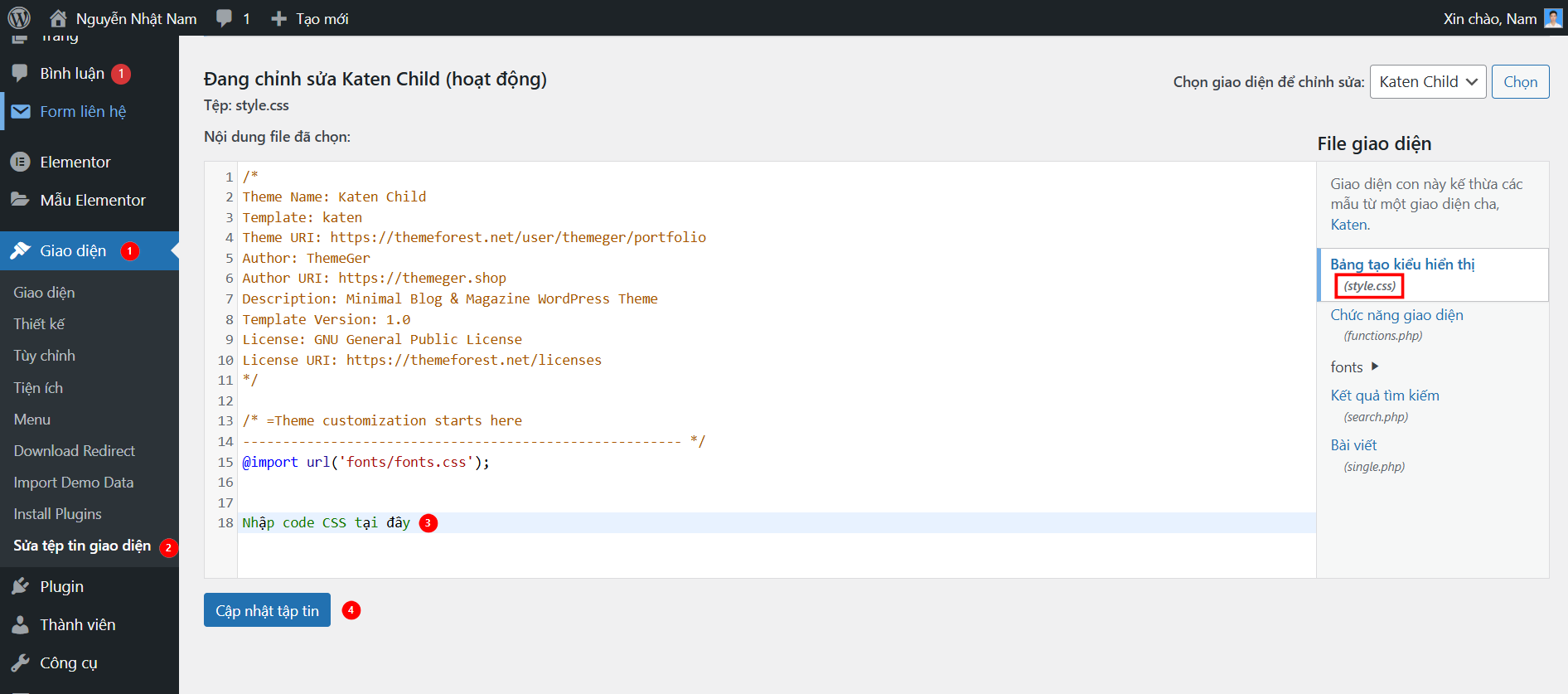Click the Chọn button
The height and width of the screenshot is (694, 1568).
[1520, 81]
